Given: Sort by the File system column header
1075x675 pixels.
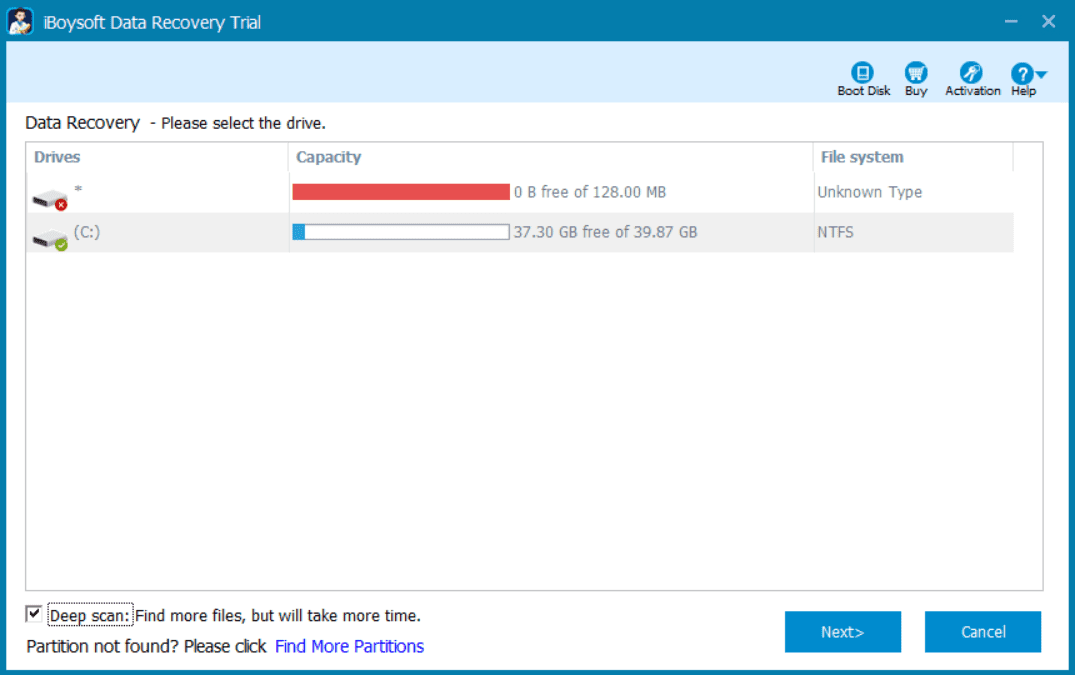Looking at the screenshot, I should (x=913, y=157).
